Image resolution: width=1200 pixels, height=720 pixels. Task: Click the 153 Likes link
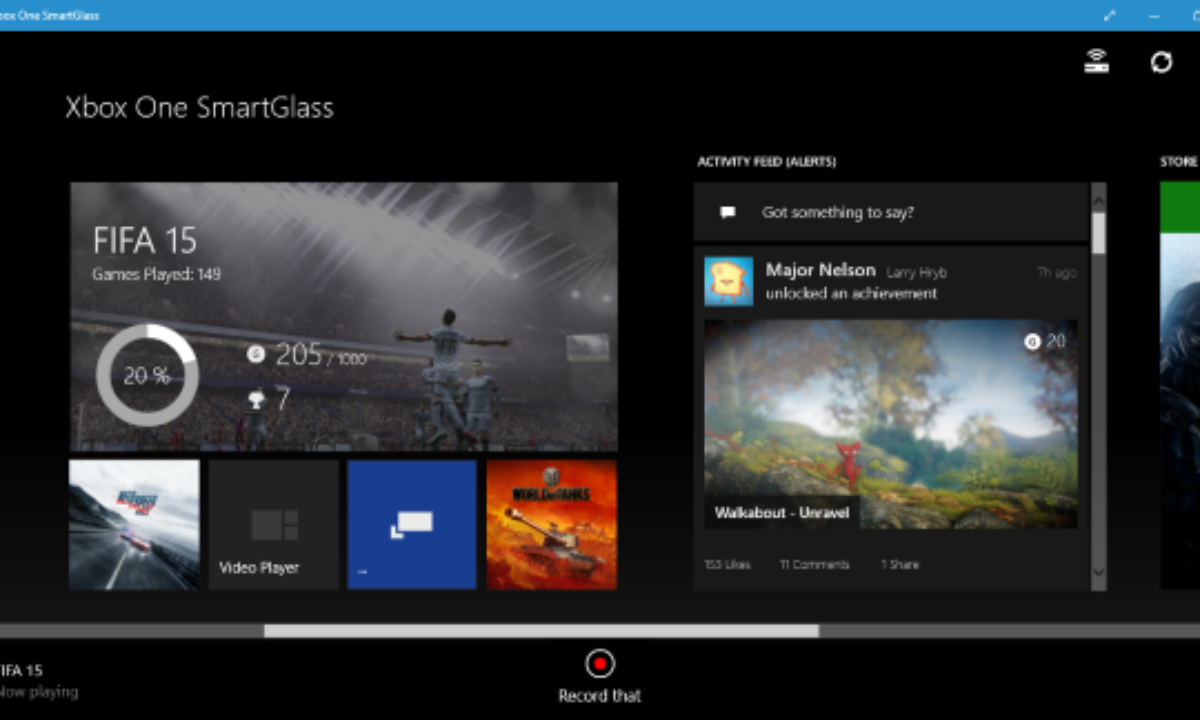point(727,564)
